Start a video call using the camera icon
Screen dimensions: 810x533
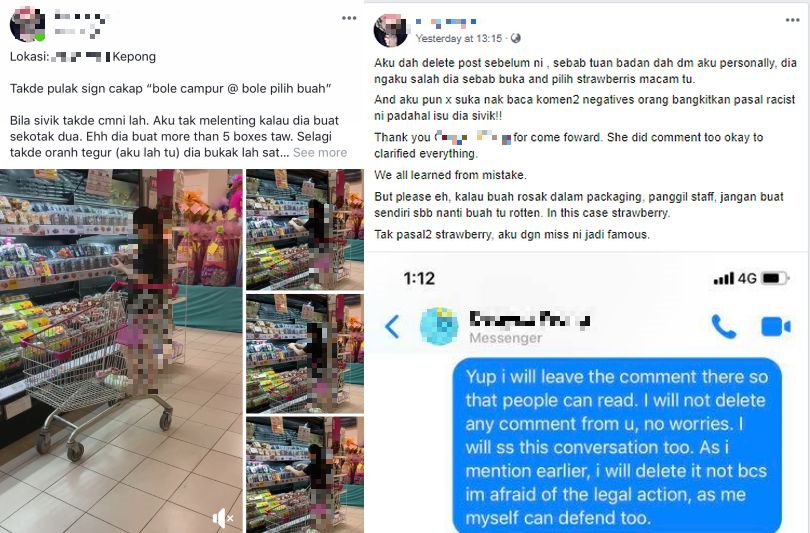776,327
